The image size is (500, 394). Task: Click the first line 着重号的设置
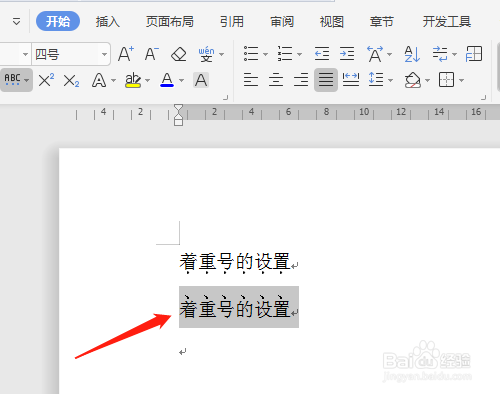[235, 262]
